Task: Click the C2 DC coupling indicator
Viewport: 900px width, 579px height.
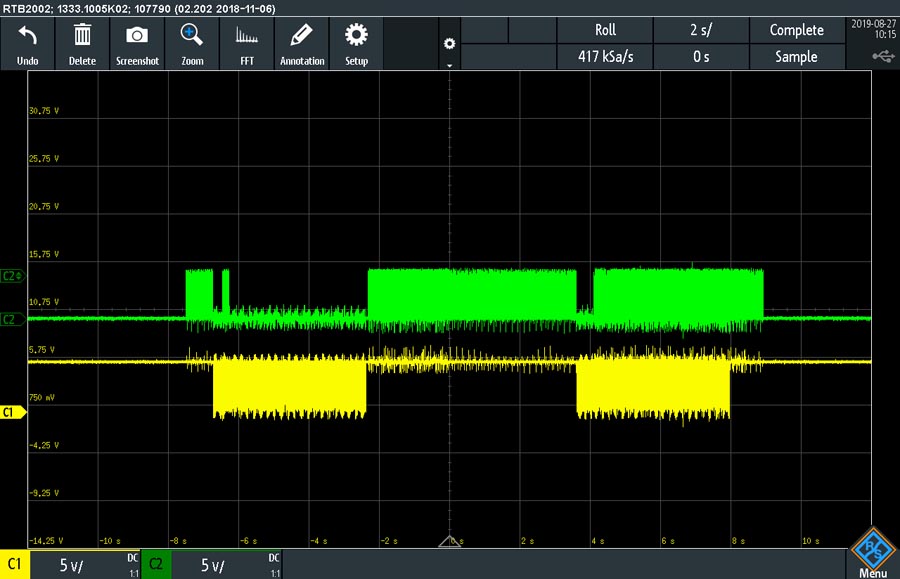Action: click(274, 558)
